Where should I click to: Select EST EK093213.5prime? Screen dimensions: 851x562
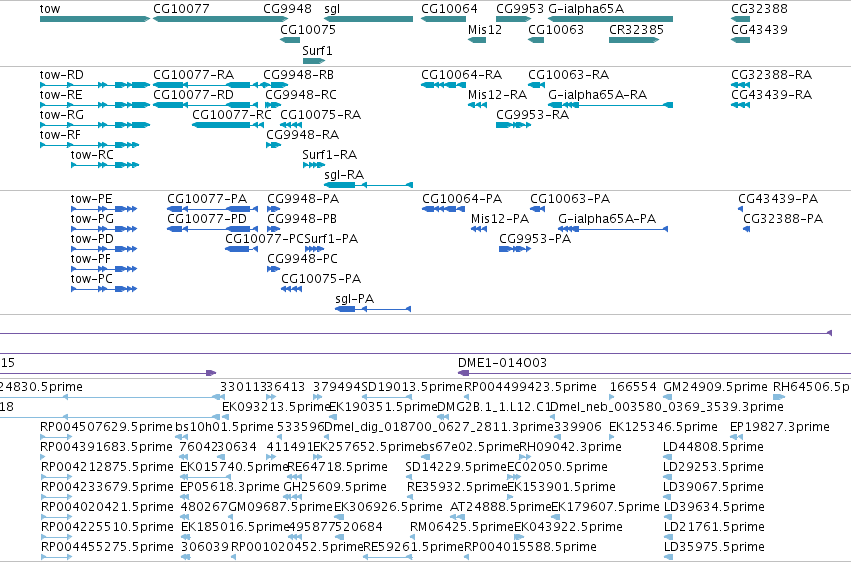pos(225,417)
